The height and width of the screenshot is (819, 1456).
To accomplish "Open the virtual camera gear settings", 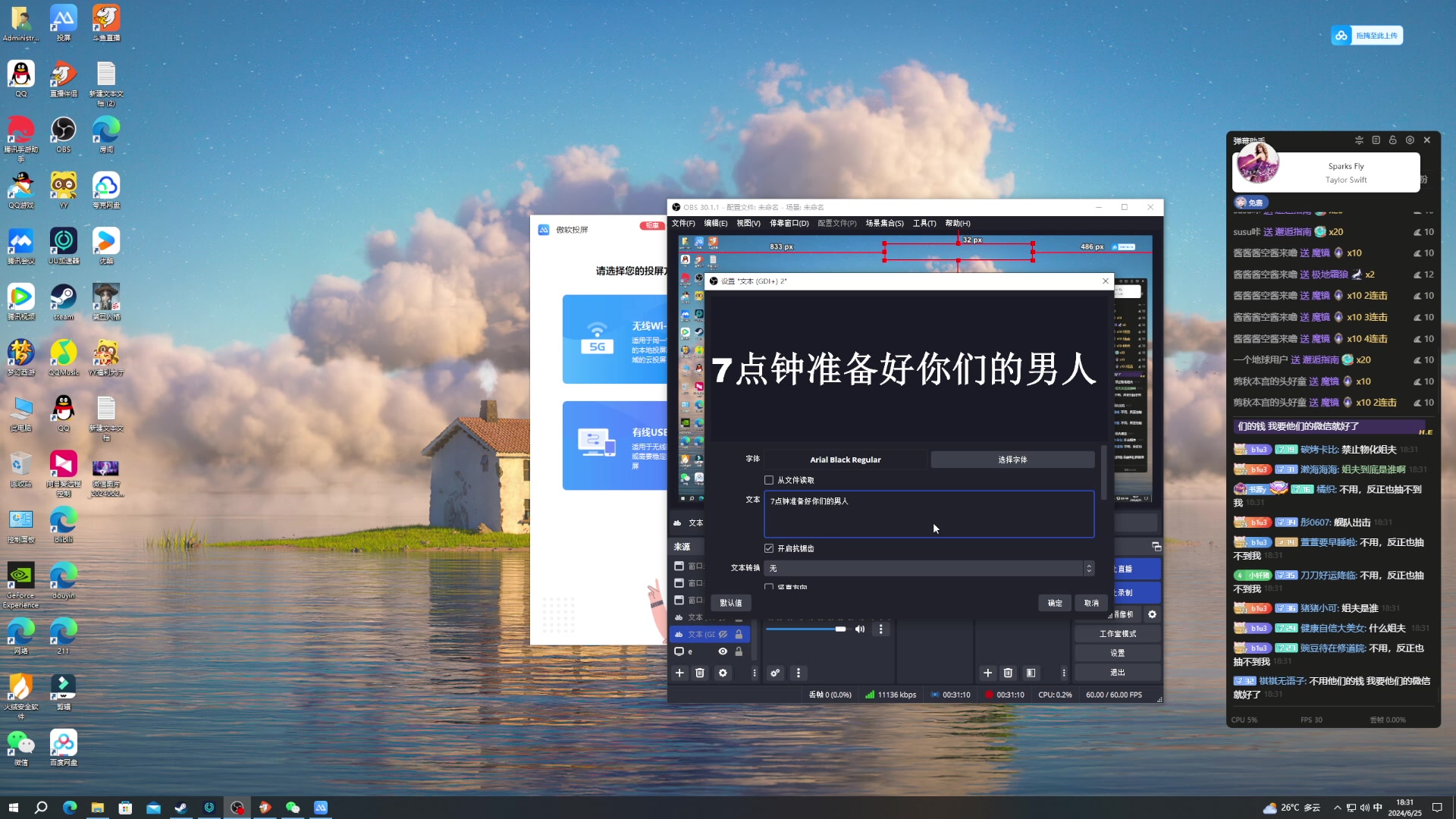I will click(x=1152, y=614).
